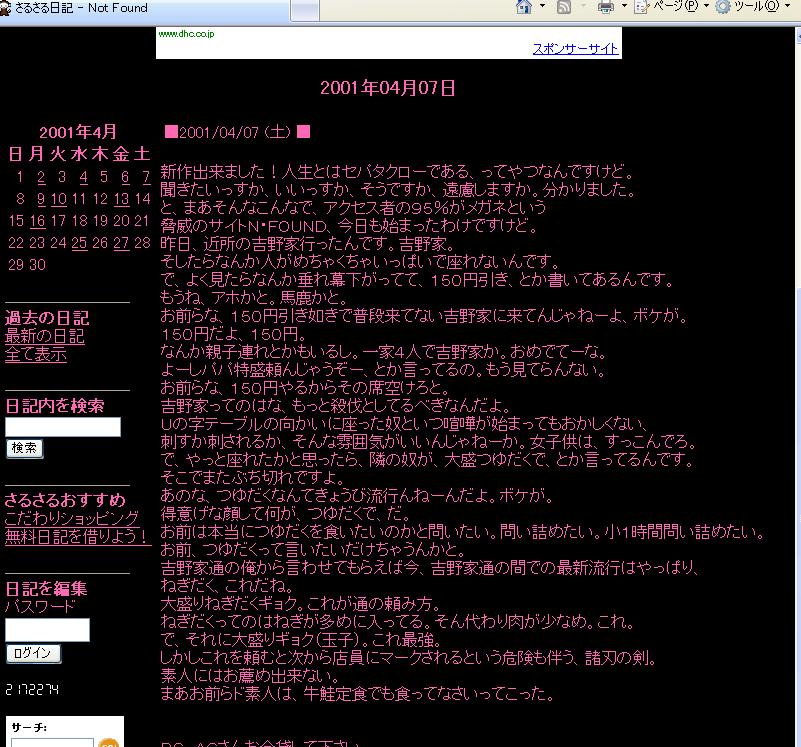Select day 16 in the calendar
This screenshot has width=801, height=747.
[37, 221]
